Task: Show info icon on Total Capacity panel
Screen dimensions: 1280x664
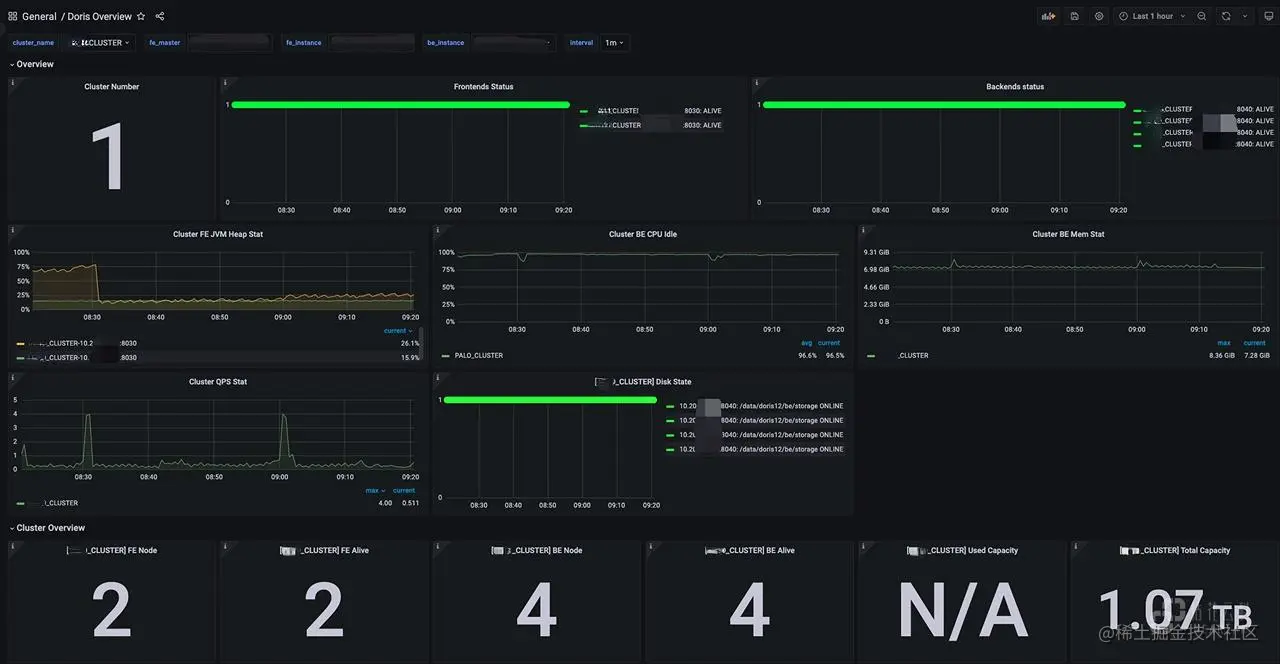Action: pyautogui.click(x=1075, y=546)
